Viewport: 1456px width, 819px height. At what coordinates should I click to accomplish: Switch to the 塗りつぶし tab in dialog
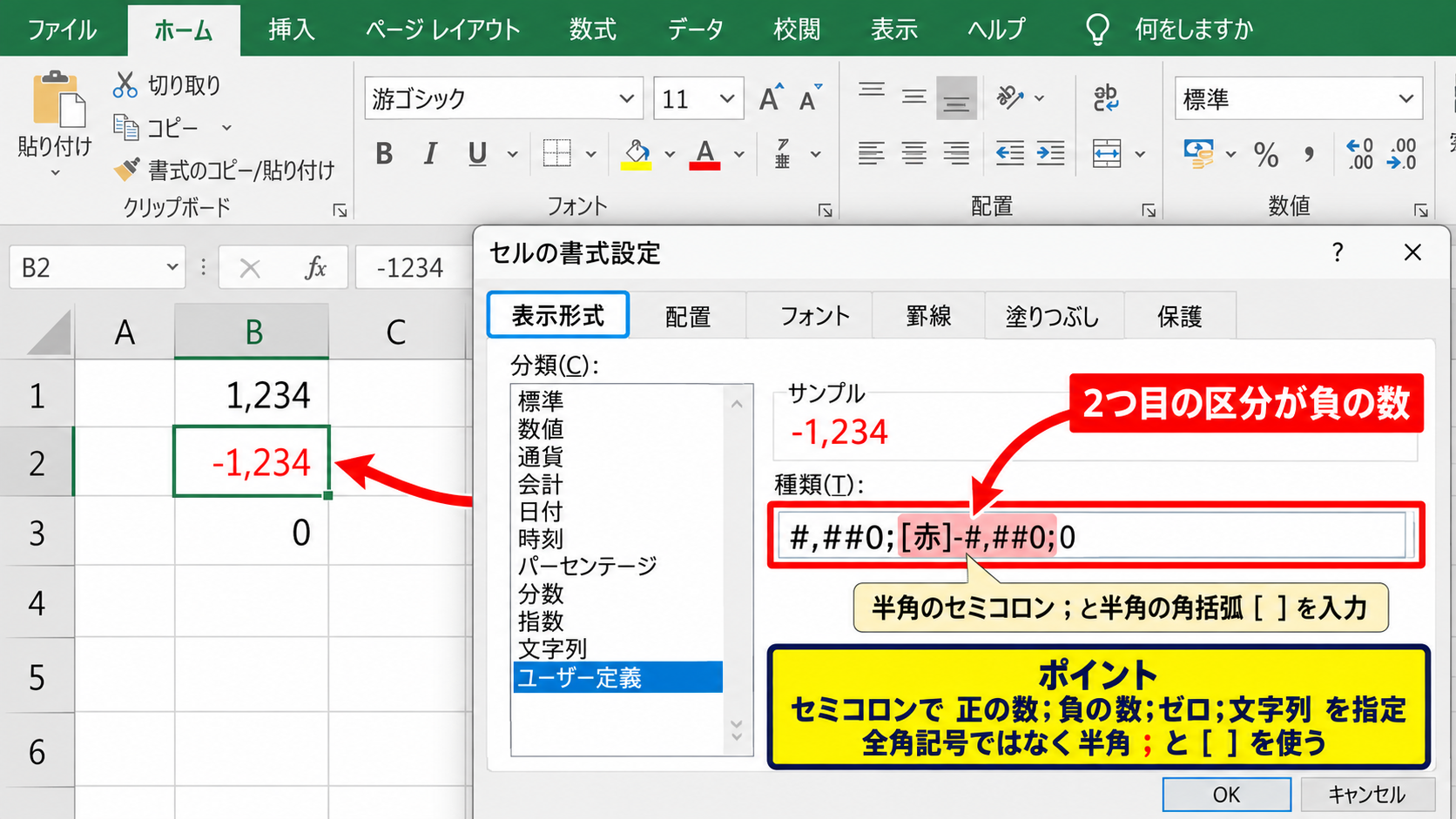[1053, 315]
